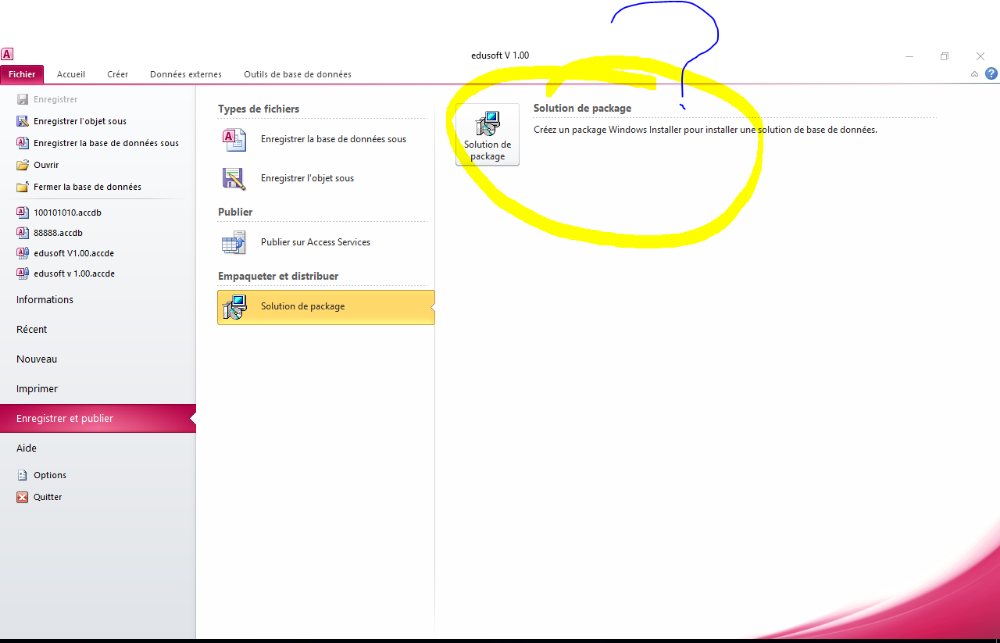Open the Créer ribbon tab
The image size is (1000, 643).
[118, 74]
